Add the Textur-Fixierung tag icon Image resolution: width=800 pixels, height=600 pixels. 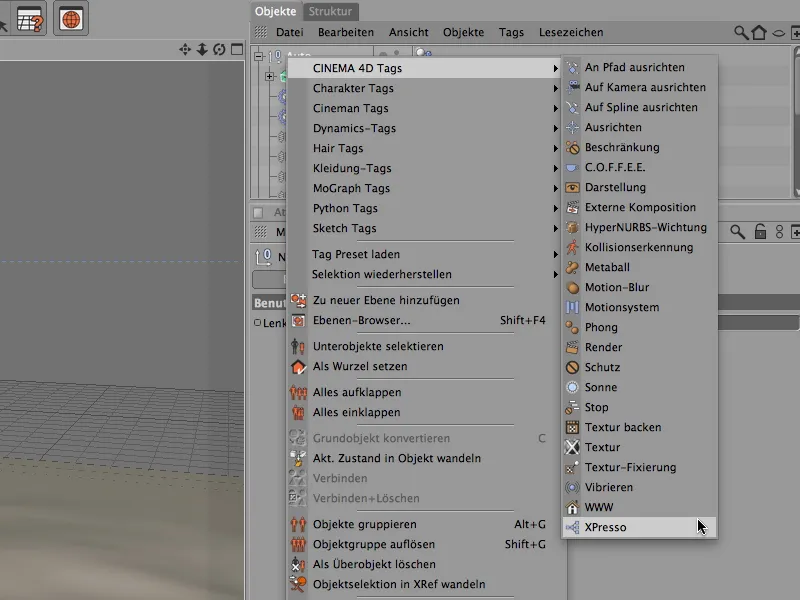pos(572,467)
